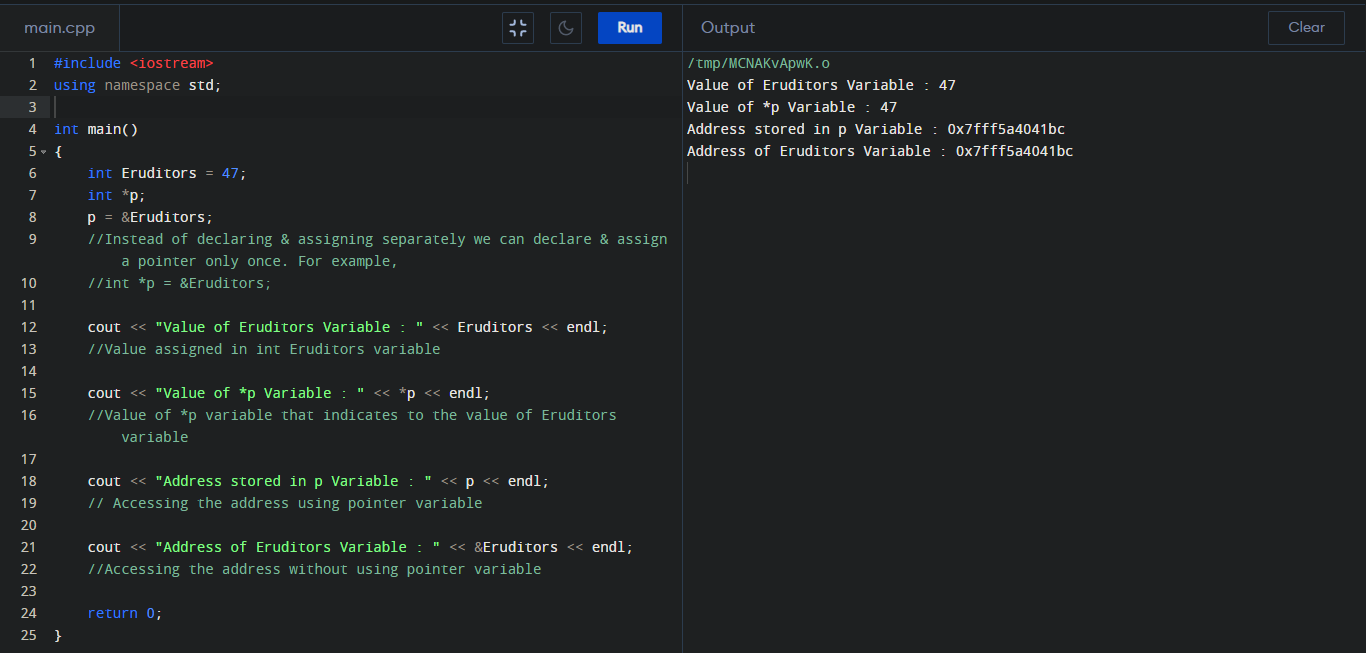Image resolution: width=1366 pixels, height=653 pixels.
Task: Select the main.cpp tab
Action: [x=60, y=28]
